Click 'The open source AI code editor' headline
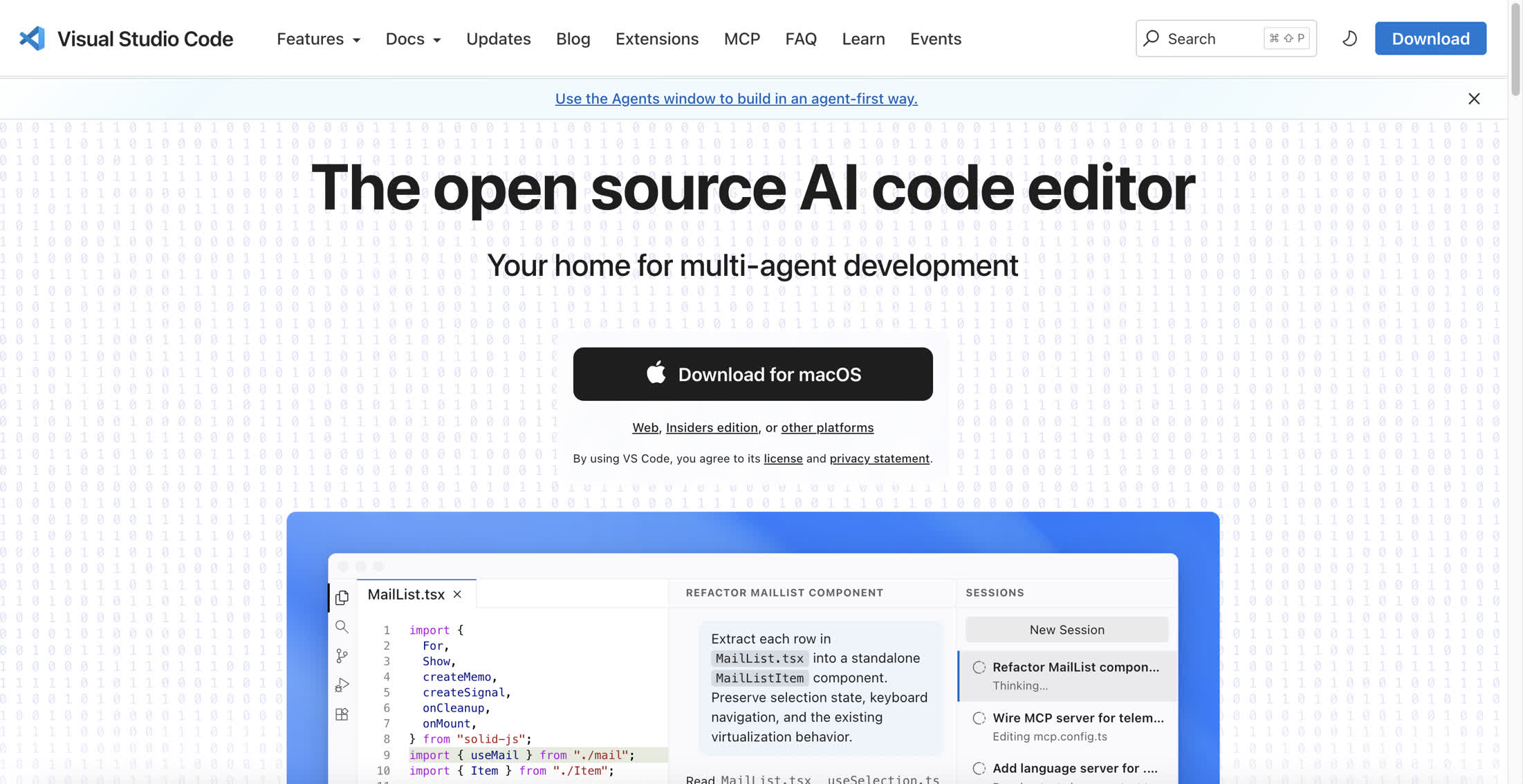 coord(753,187)
